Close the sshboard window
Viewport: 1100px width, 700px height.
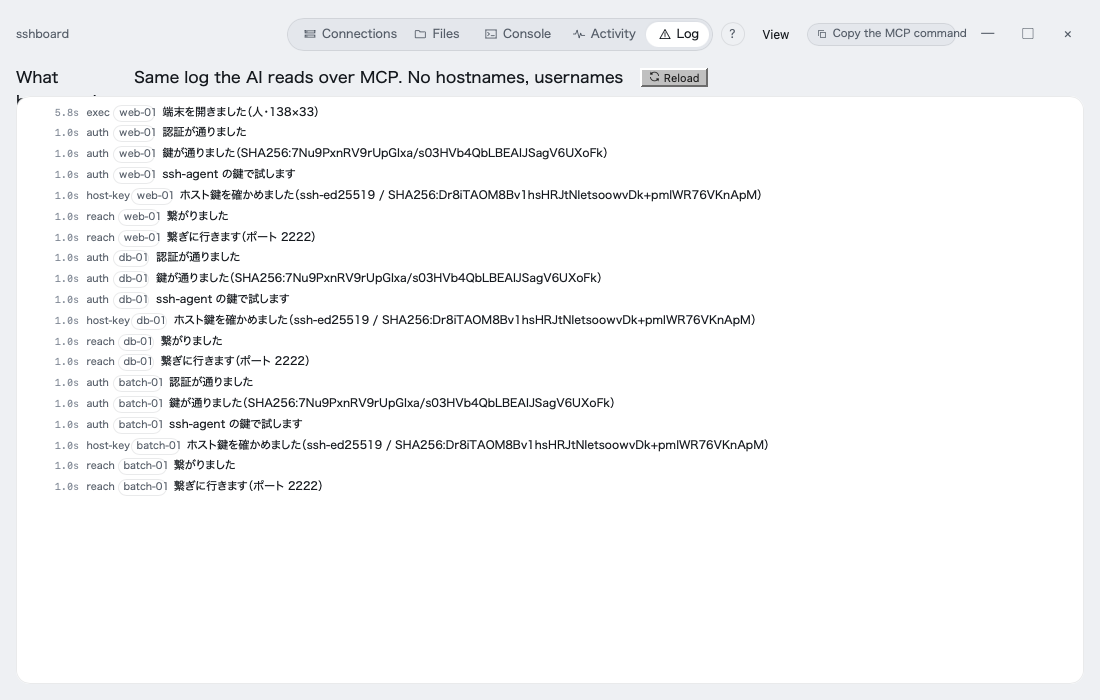(x=1068, y=34)
